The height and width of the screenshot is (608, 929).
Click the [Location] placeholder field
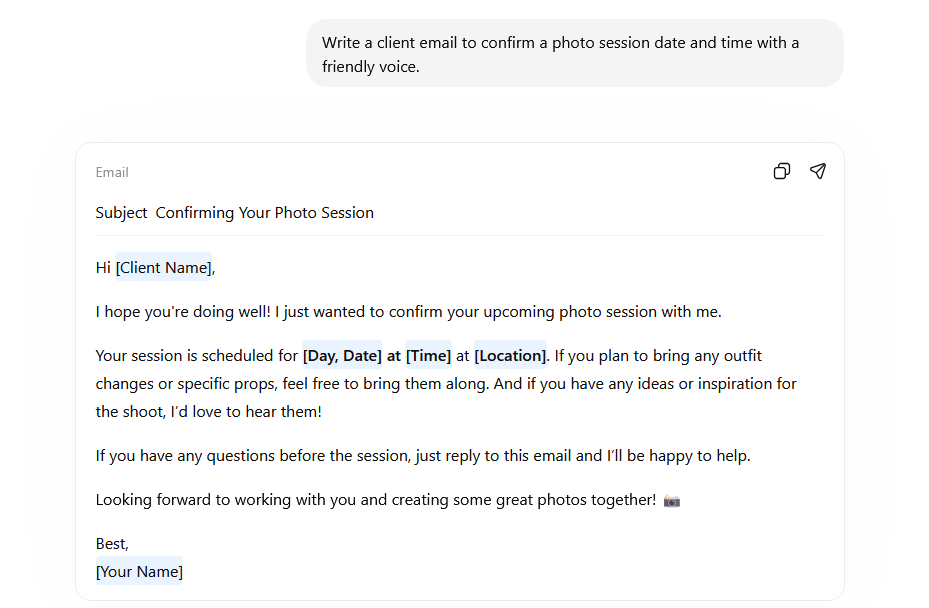pyautogui.click(x=510, y=356)
